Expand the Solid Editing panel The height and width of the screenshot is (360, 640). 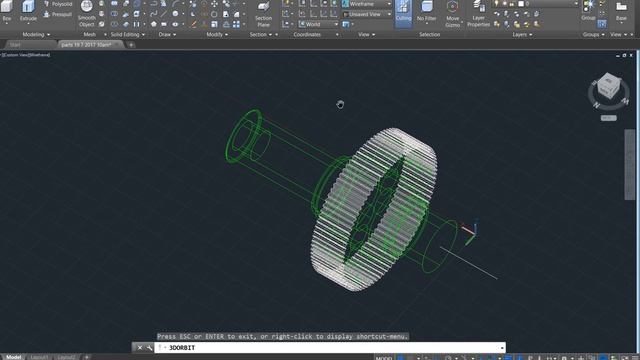coord(128,35)
